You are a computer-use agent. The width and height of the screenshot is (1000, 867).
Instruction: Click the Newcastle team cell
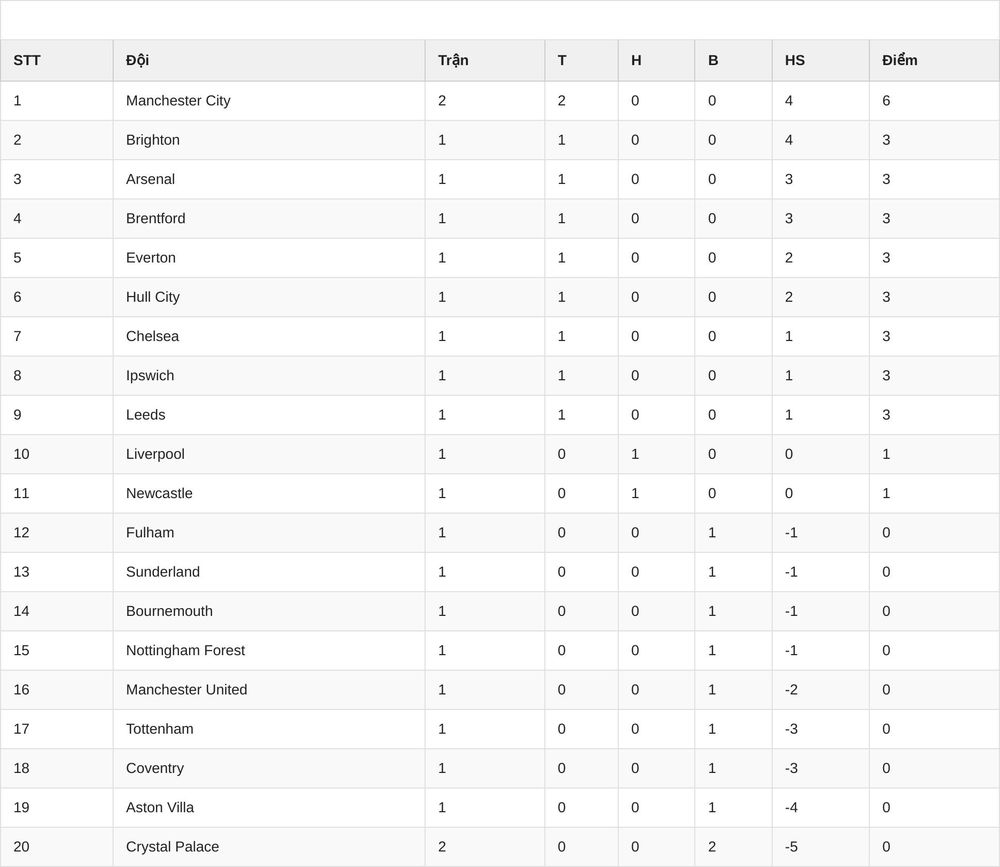click(x=159, y=493)
